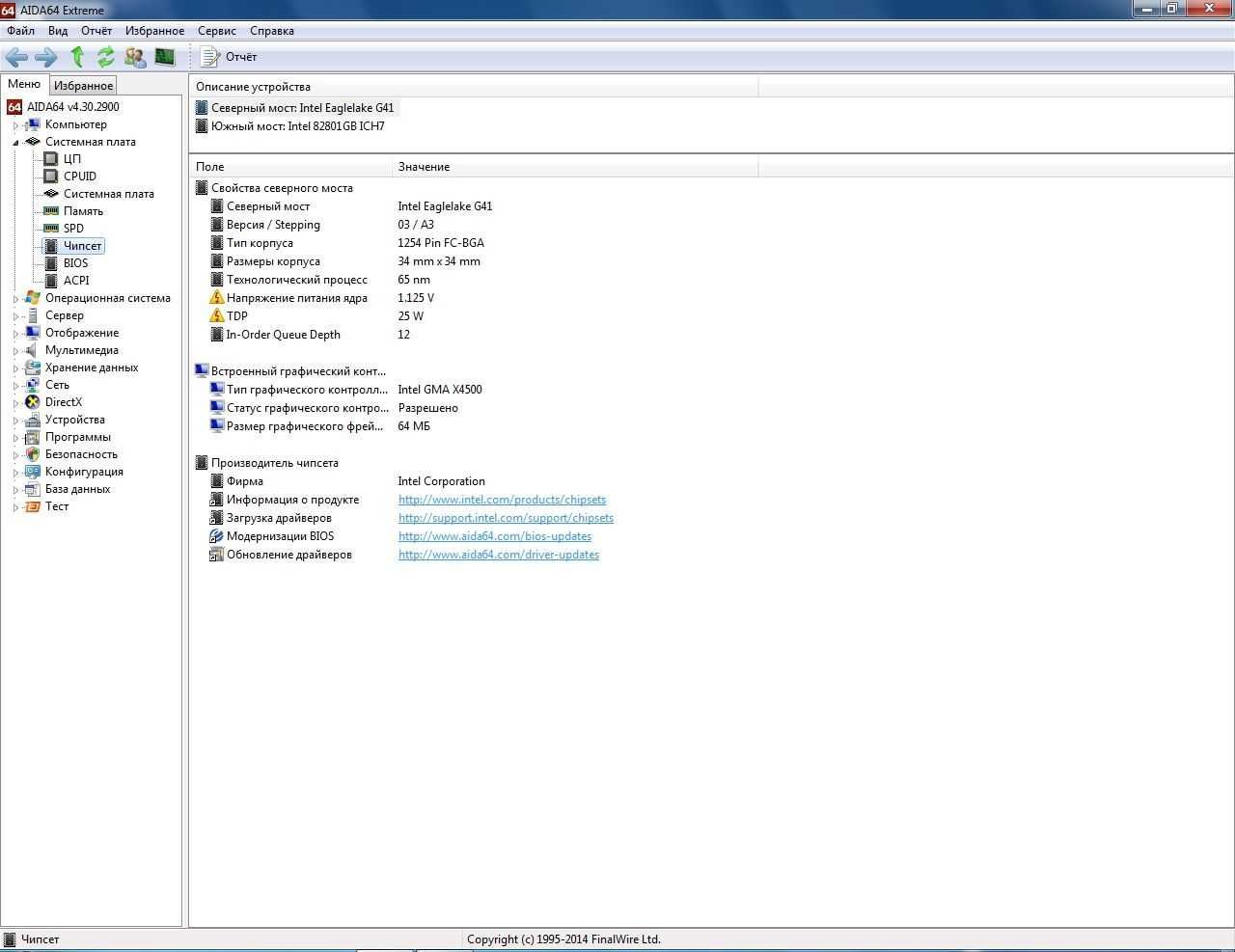Image resolution: width=1235 pixels, height=952 pixels.
Task: Go up one level with green arrow
Action: (x=77, y=57)
